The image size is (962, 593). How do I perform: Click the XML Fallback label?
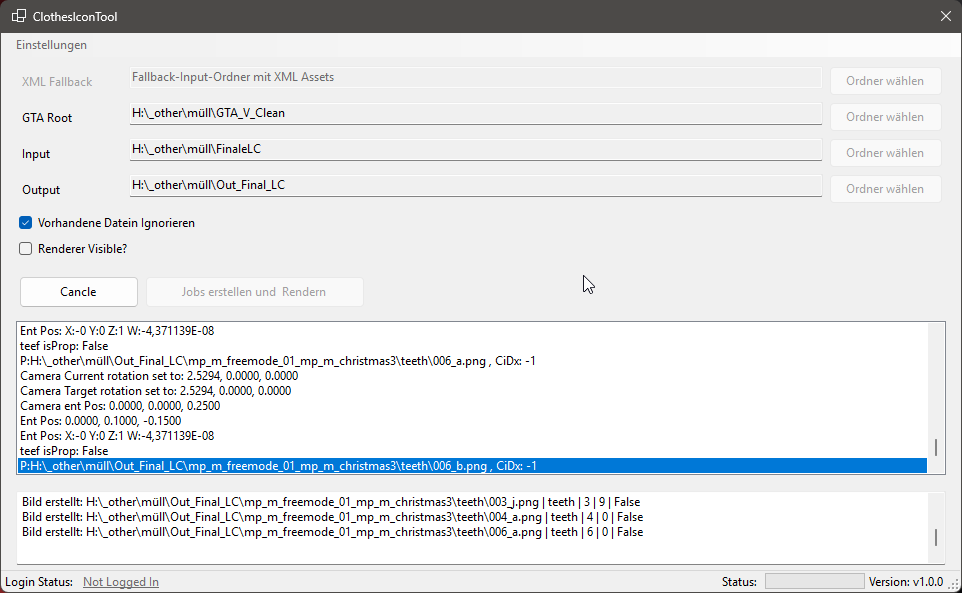pyautogui.click(x=57, y=82)
